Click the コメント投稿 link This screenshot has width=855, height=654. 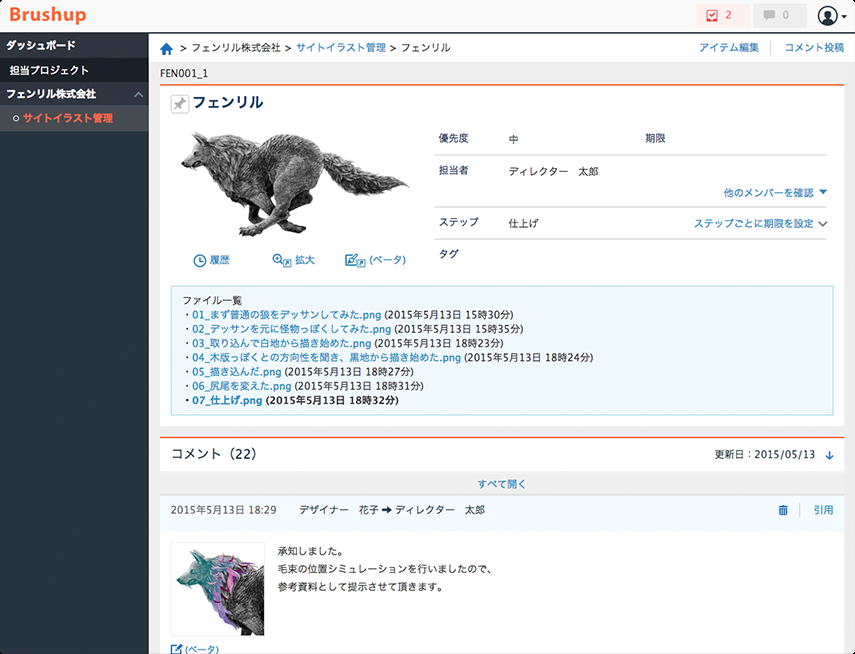814,48
